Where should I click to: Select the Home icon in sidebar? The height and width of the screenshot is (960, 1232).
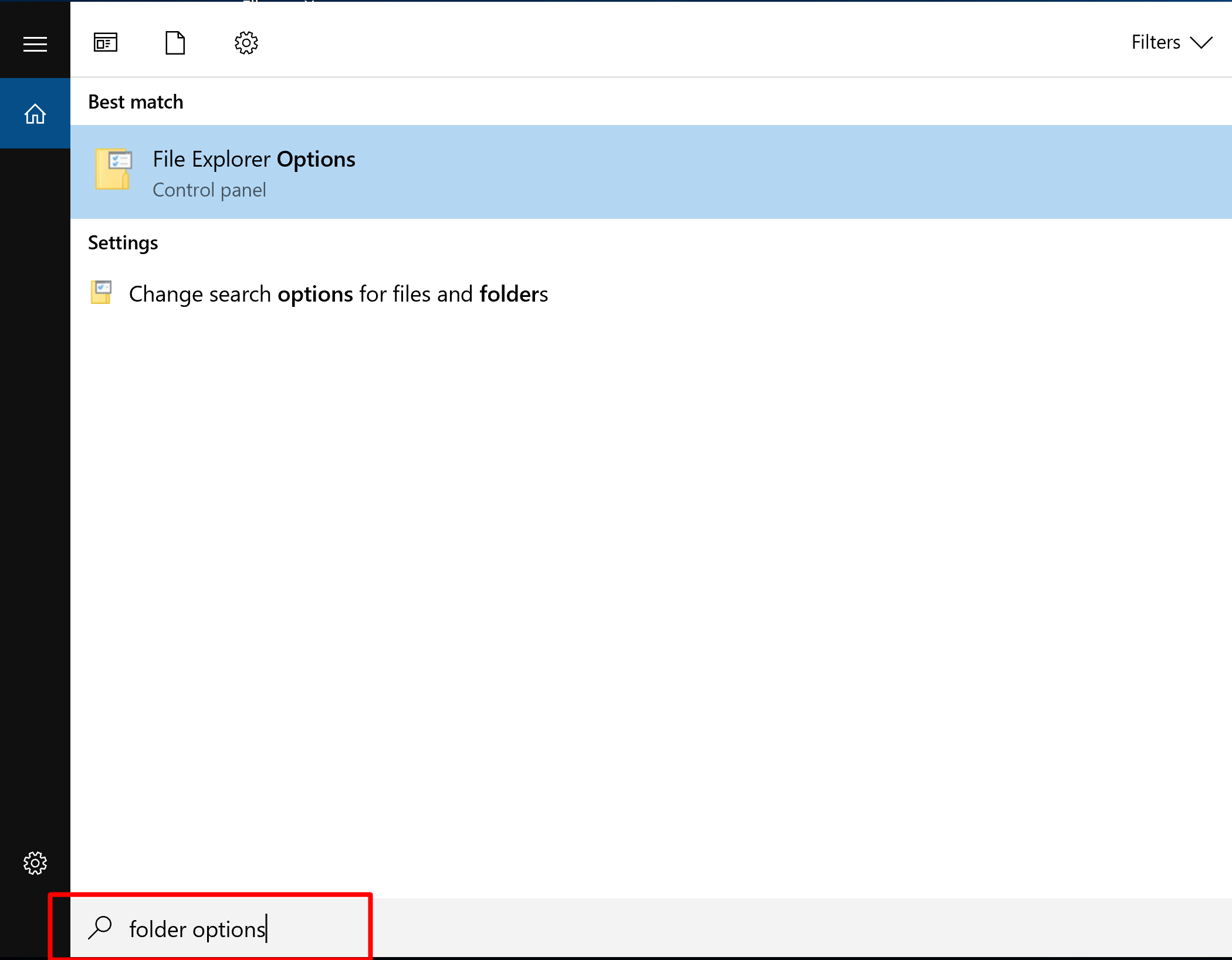tap(35, 114)
